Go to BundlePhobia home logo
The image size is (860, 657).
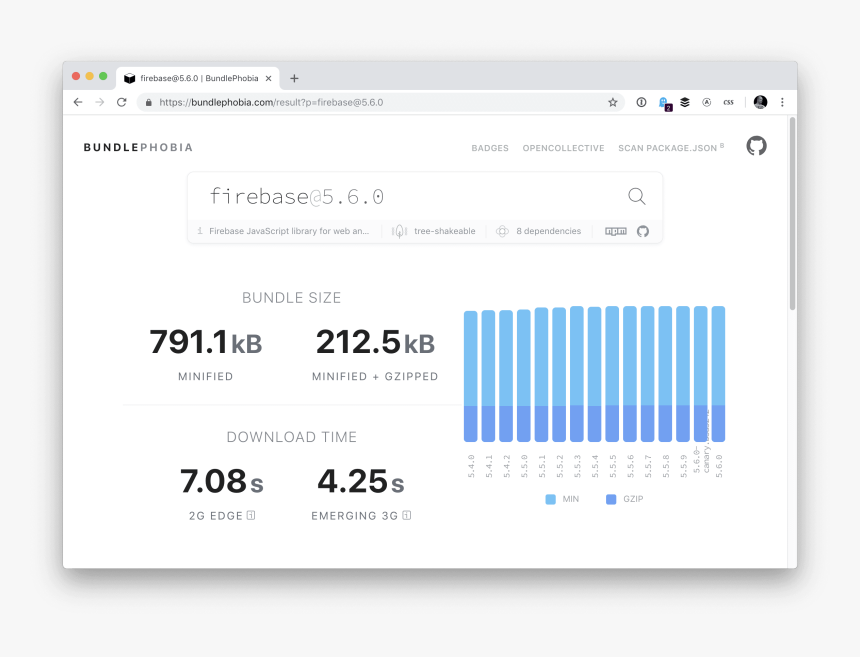pos(138,148)
